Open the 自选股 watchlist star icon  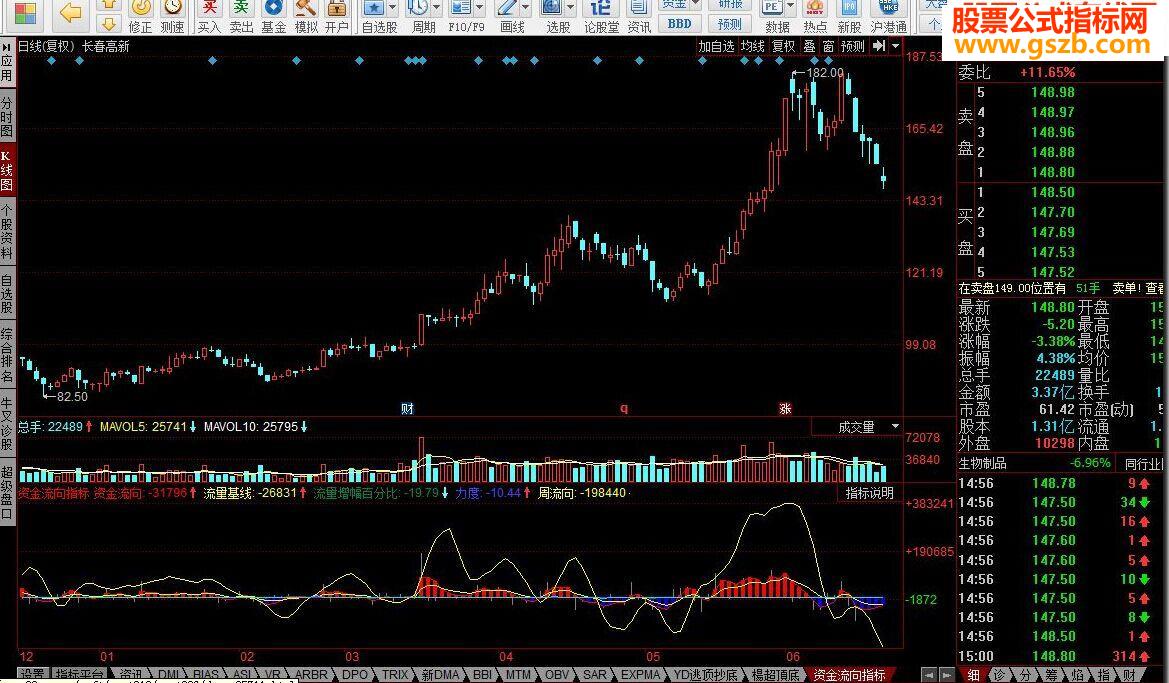point(373,7)
